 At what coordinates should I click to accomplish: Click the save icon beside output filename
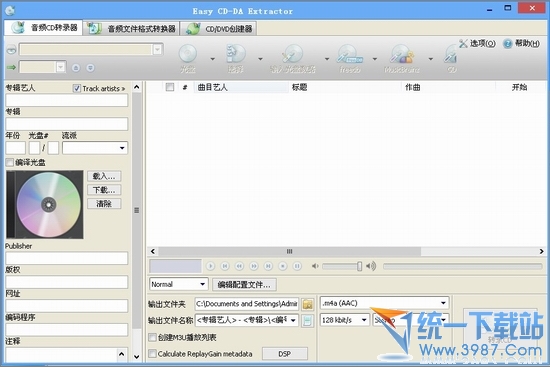(x=308, y=320)
